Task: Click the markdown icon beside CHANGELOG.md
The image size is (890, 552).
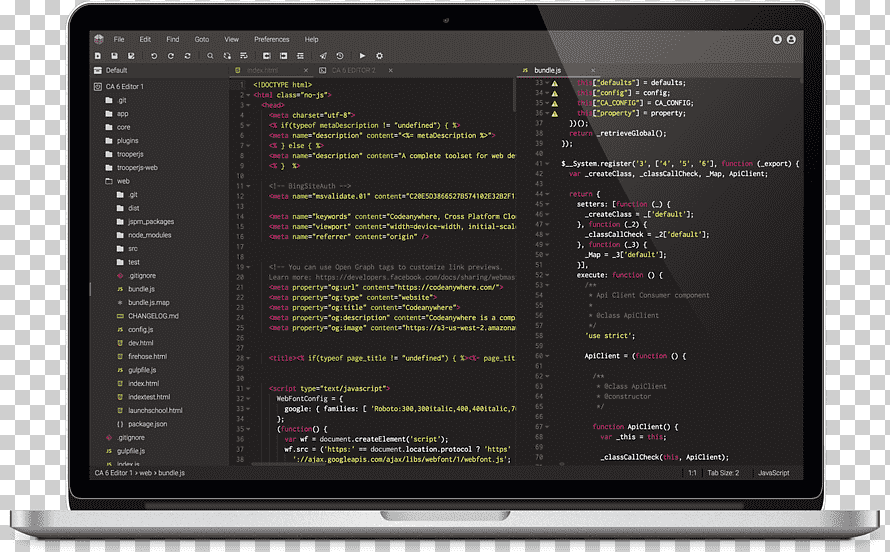Action: tap(120, 316)
